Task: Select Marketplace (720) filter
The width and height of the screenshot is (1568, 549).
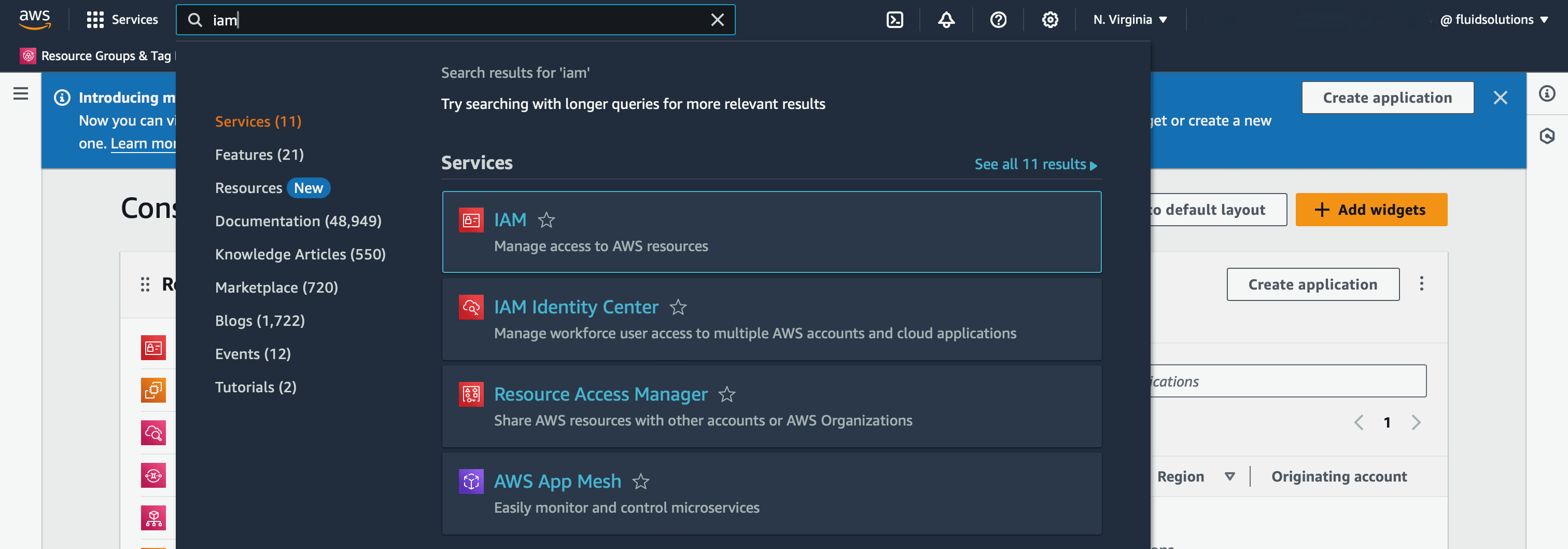Action: [x=276, y=287]
